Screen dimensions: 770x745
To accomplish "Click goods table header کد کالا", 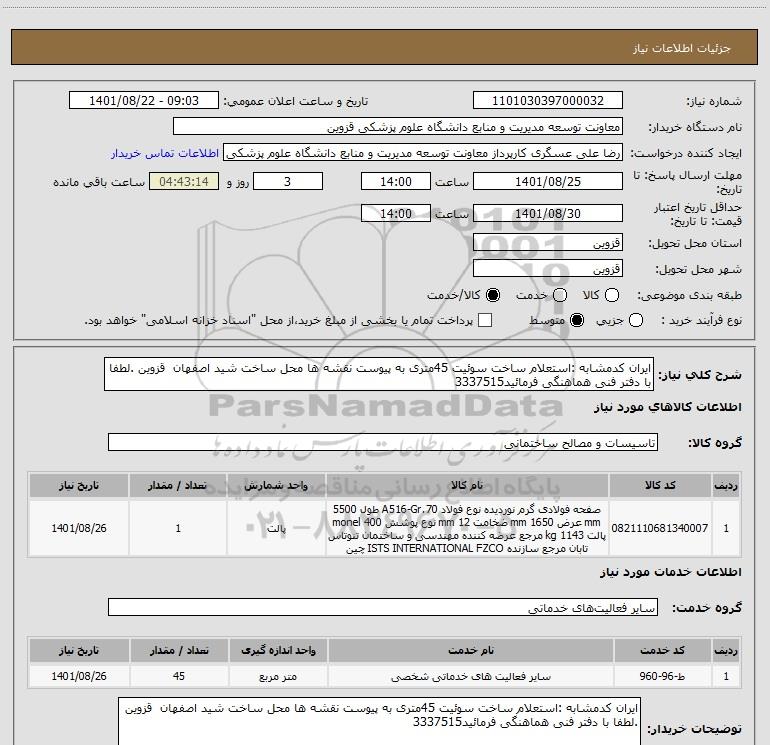I will tap(660, 486).
